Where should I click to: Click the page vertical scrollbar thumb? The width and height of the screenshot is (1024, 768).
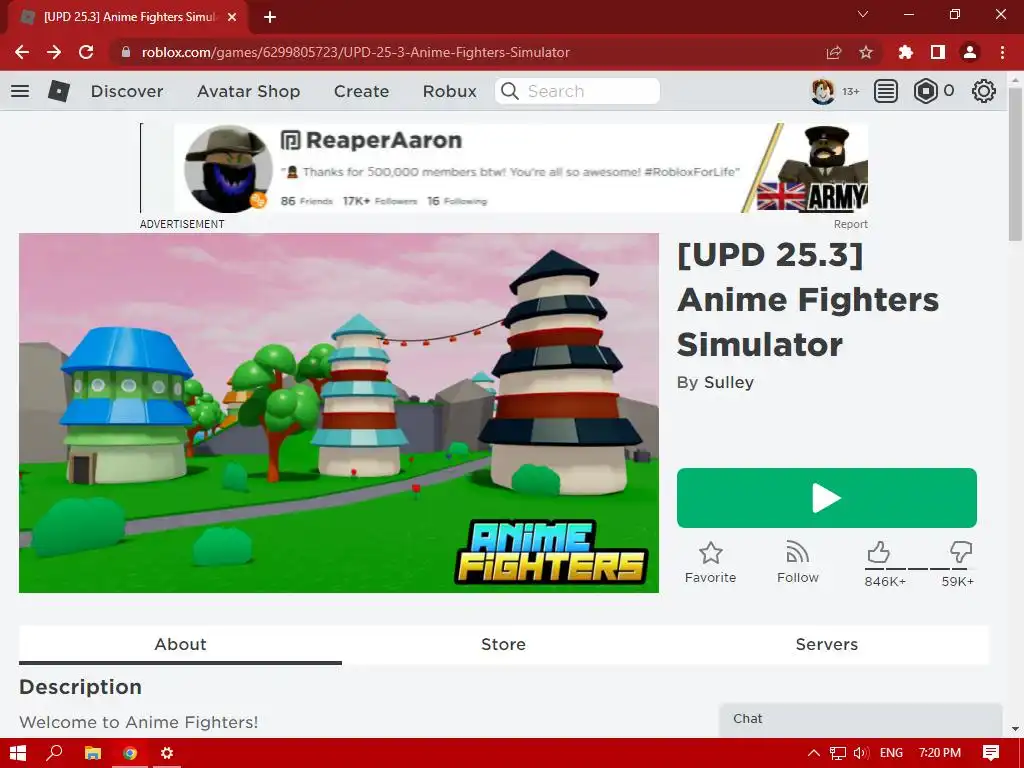pos(1015,163)
